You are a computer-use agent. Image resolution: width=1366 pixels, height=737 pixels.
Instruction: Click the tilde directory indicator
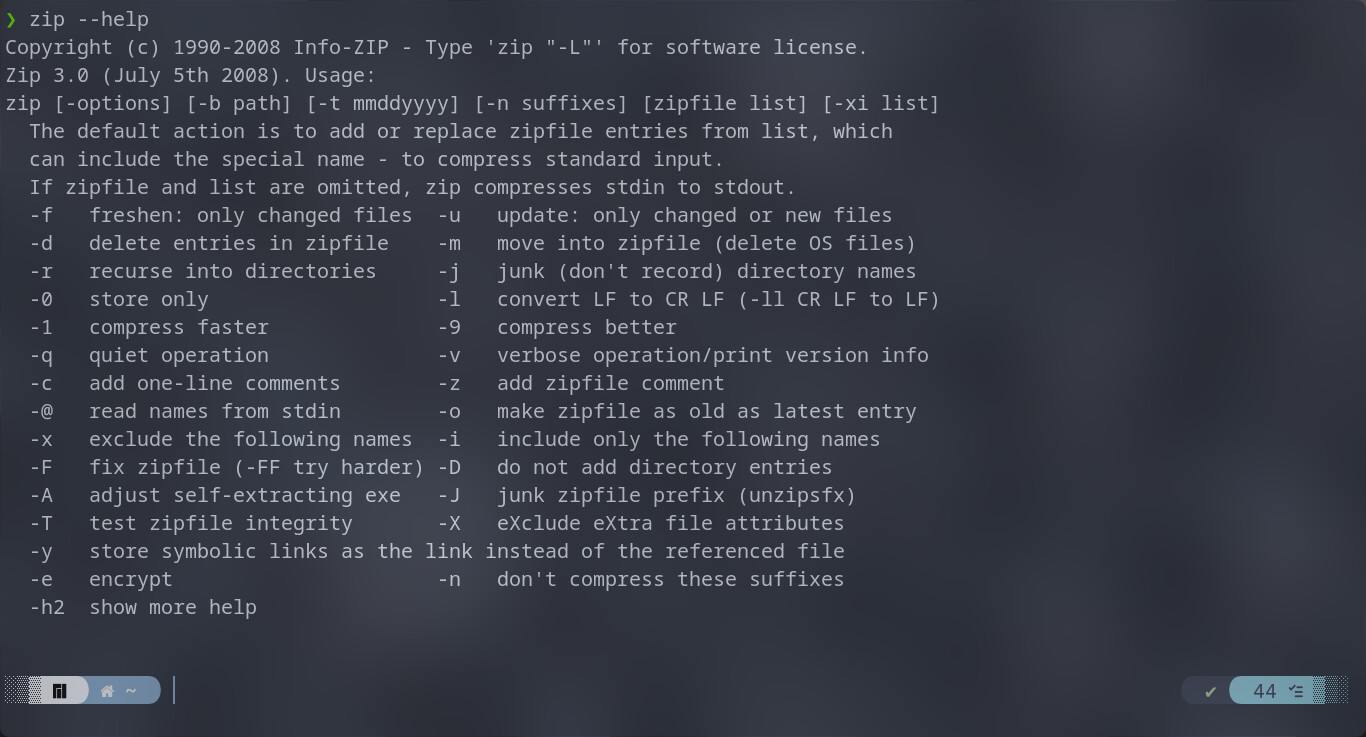[x=131, y=691]
